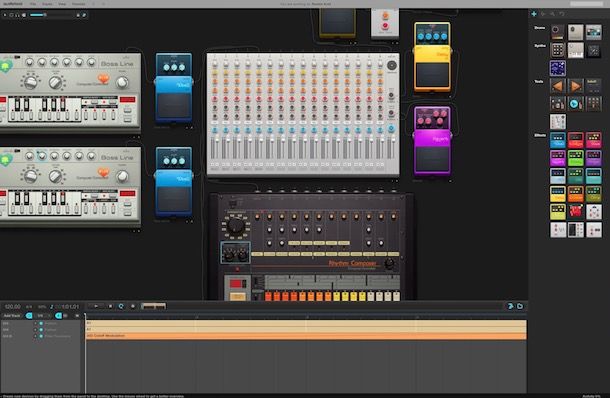Mute the first timeline track
Screen dimensions: 610x398
[41, 323]
